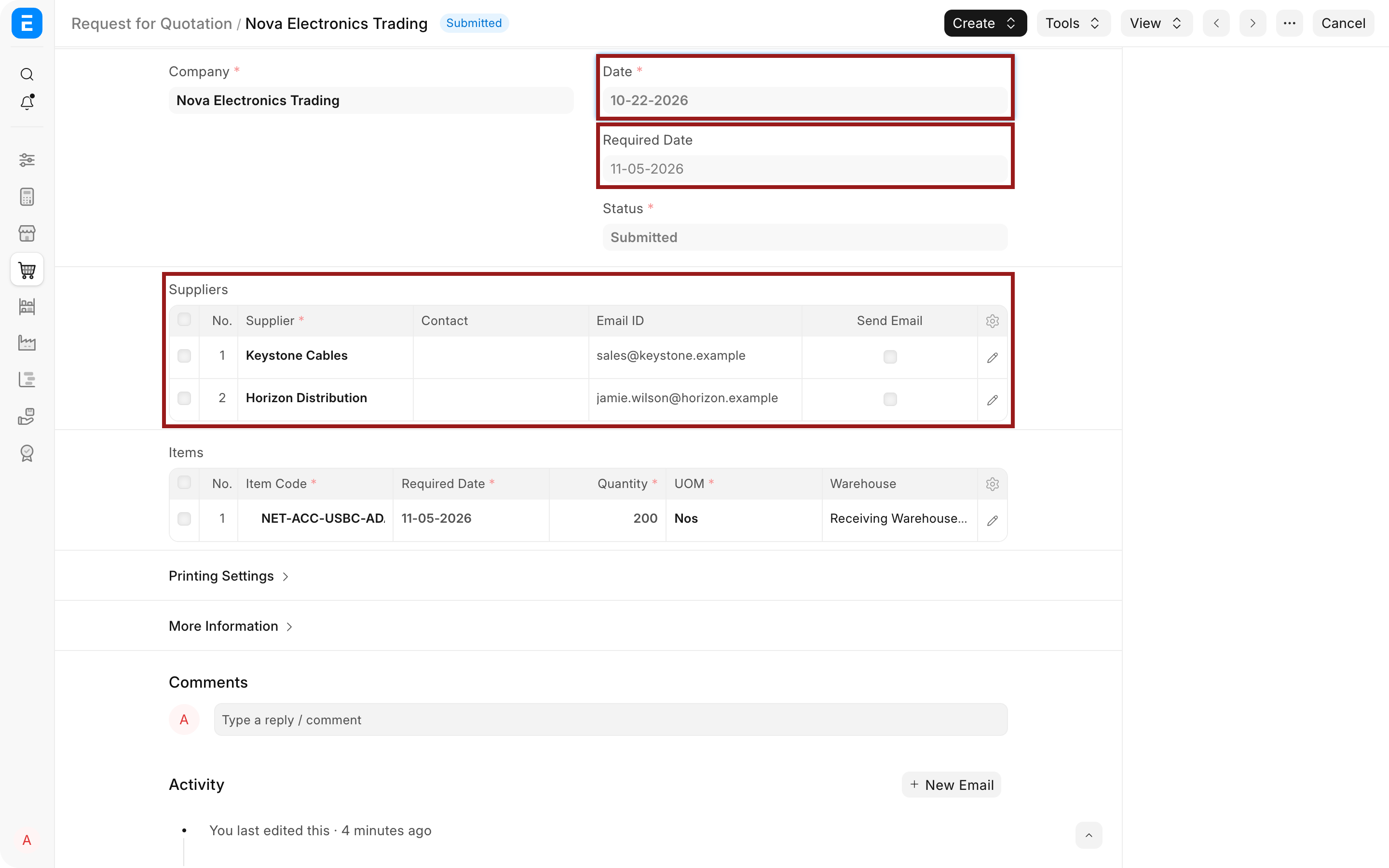This screenshot has width=1389, height=868.
Task: Open notifications bell icon
Action: [27, 102]
